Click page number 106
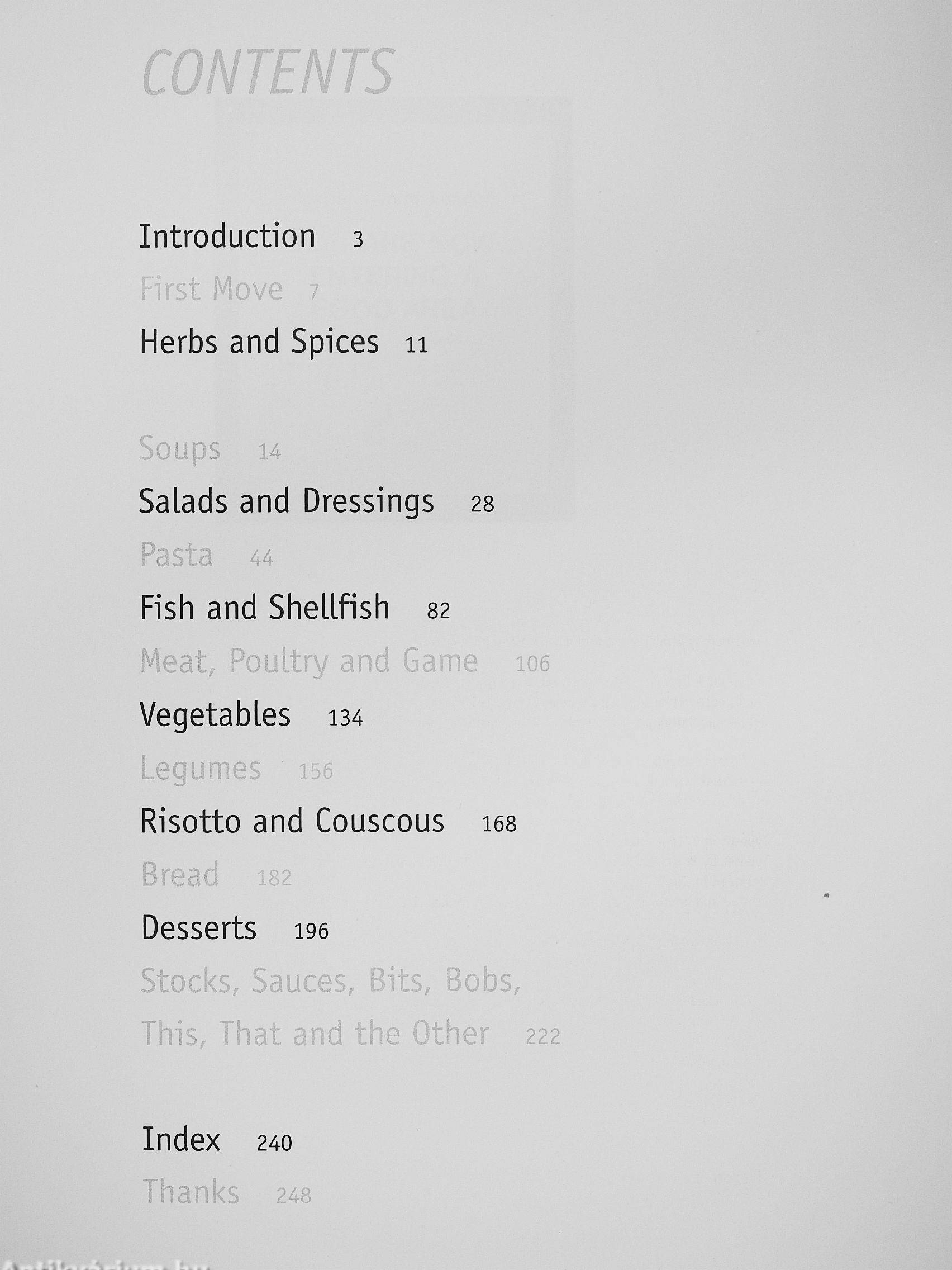 tap(532, 664)
